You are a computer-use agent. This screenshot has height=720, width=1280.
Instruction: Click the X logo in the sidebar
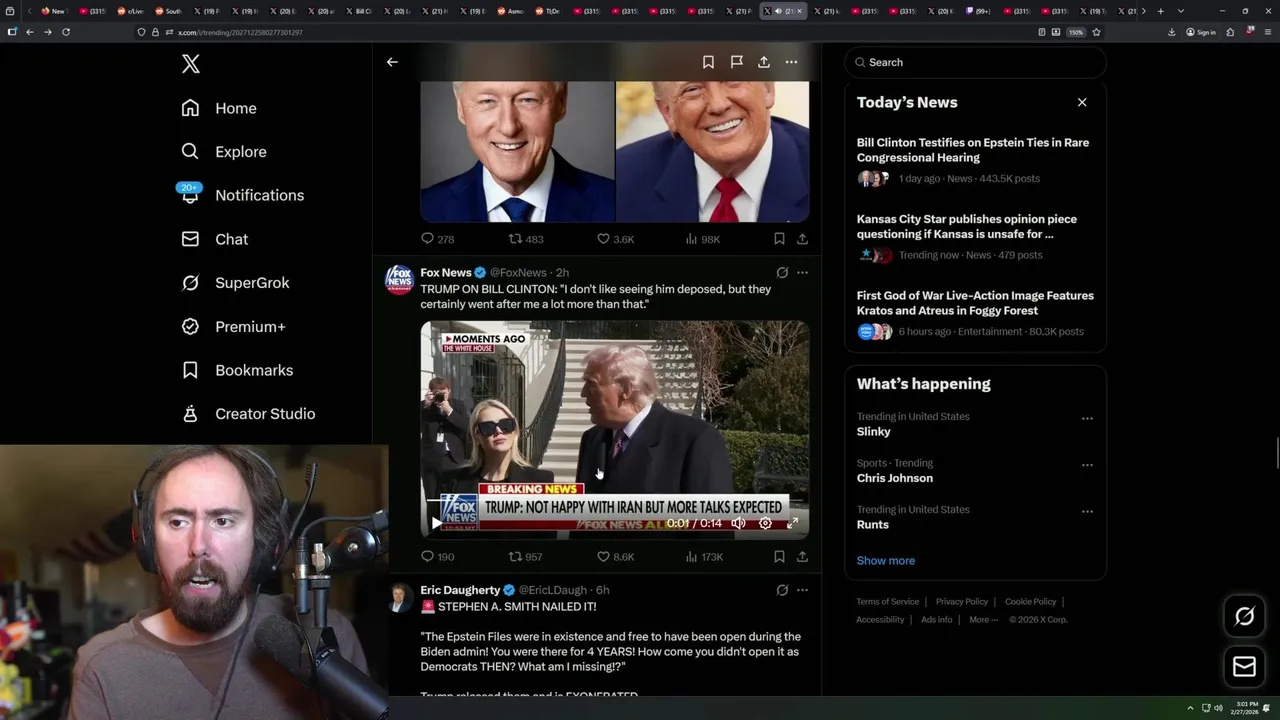click(x=191, y=64)
